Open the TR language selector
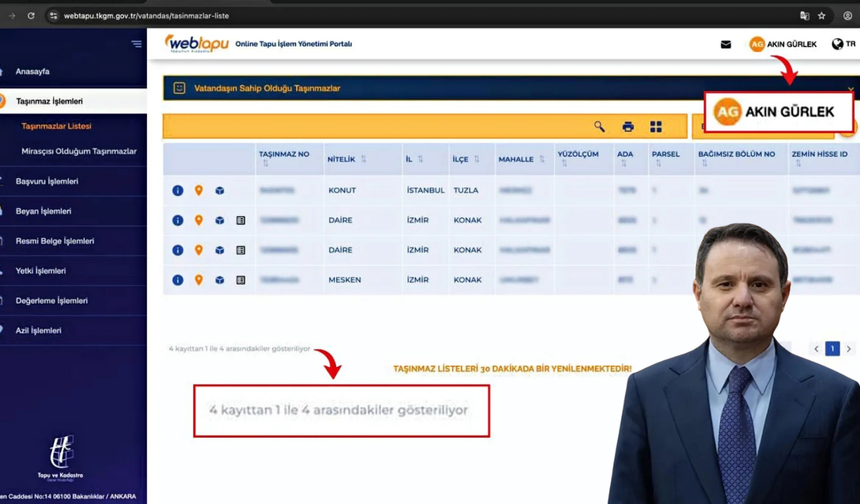 coord(843,44)
